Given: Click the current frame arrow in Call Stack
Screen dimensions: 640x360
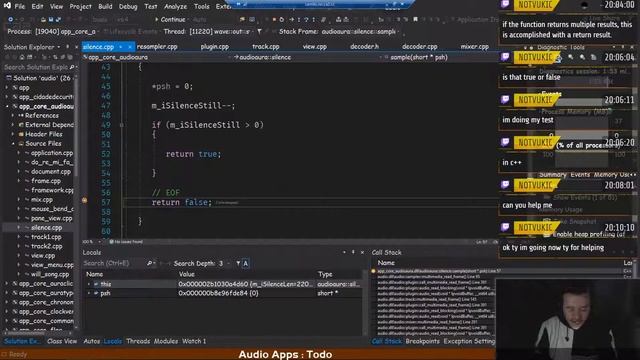Looking at the screenshot, I should (x=373, y=271).
